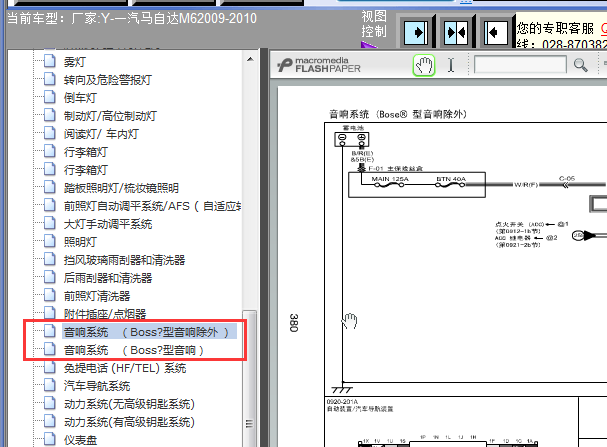Click the tree panel scrollbar thumb
This screenshot has height=447, width=607.
(250, 378)
